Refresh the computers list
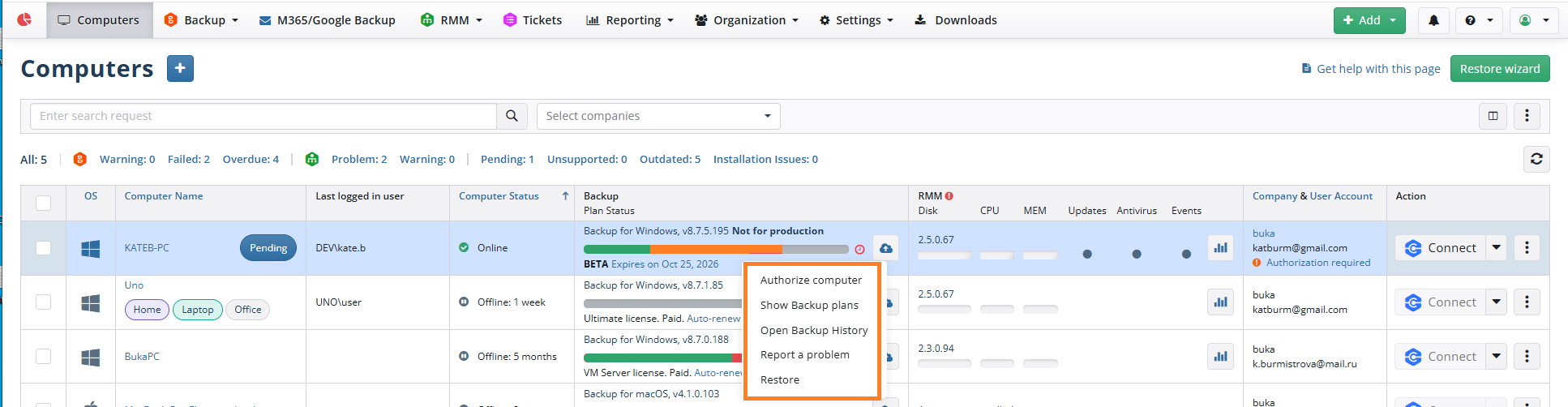The height and width of the screenshot is (407, 1568). [x=1536, y=159]
